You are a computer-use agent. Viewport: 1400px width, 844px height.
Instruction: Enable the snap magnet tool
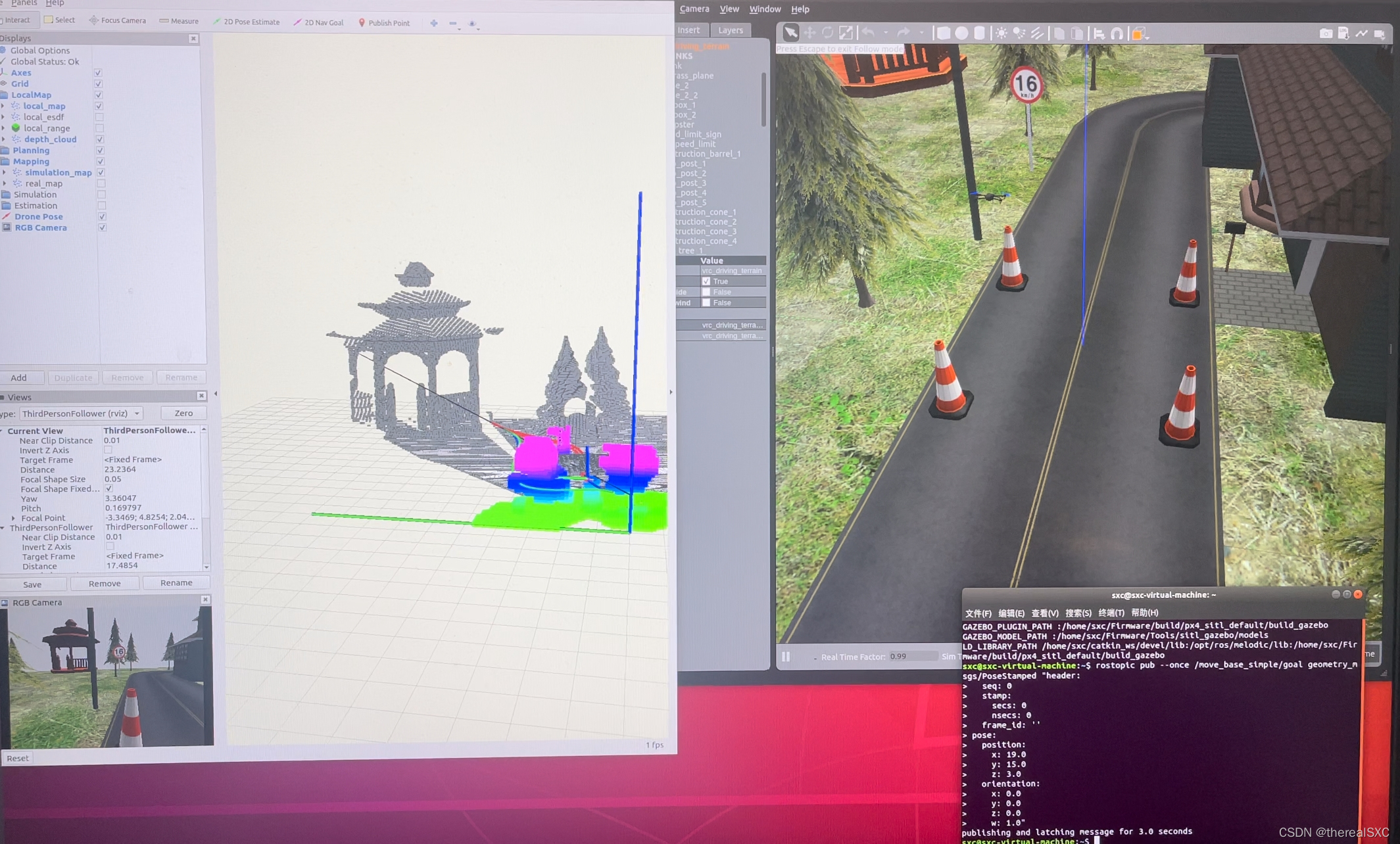click(x=1117, y=33)
